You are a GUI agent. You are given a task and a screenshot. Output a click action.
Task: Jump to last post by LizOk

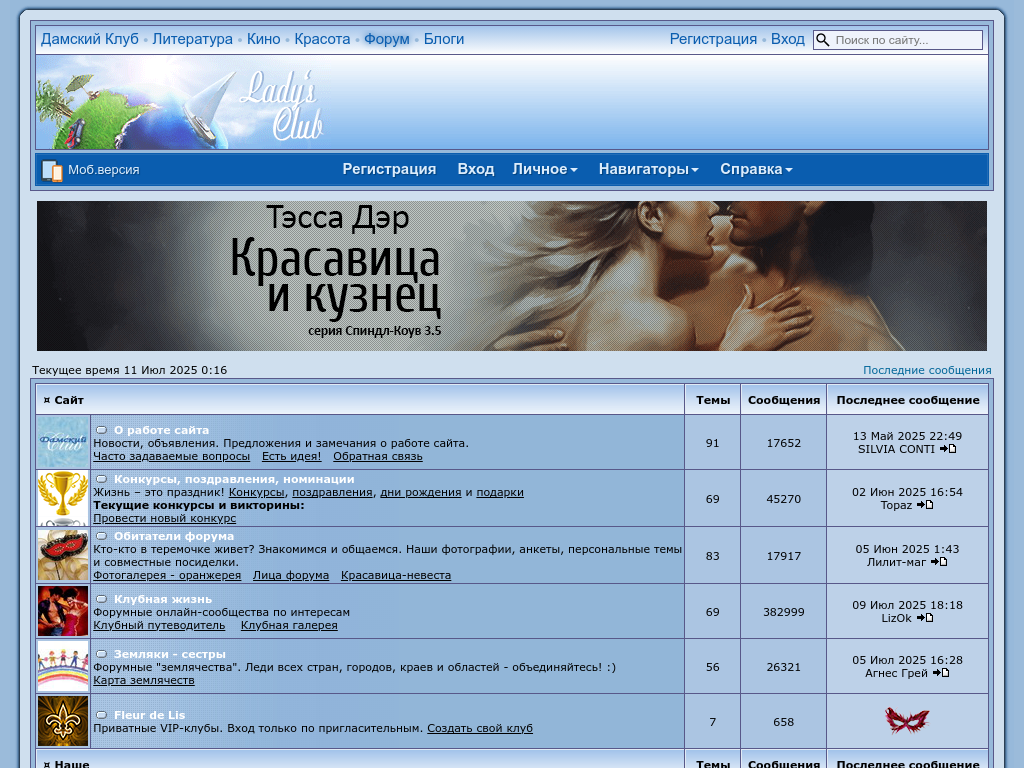(925, 618)
